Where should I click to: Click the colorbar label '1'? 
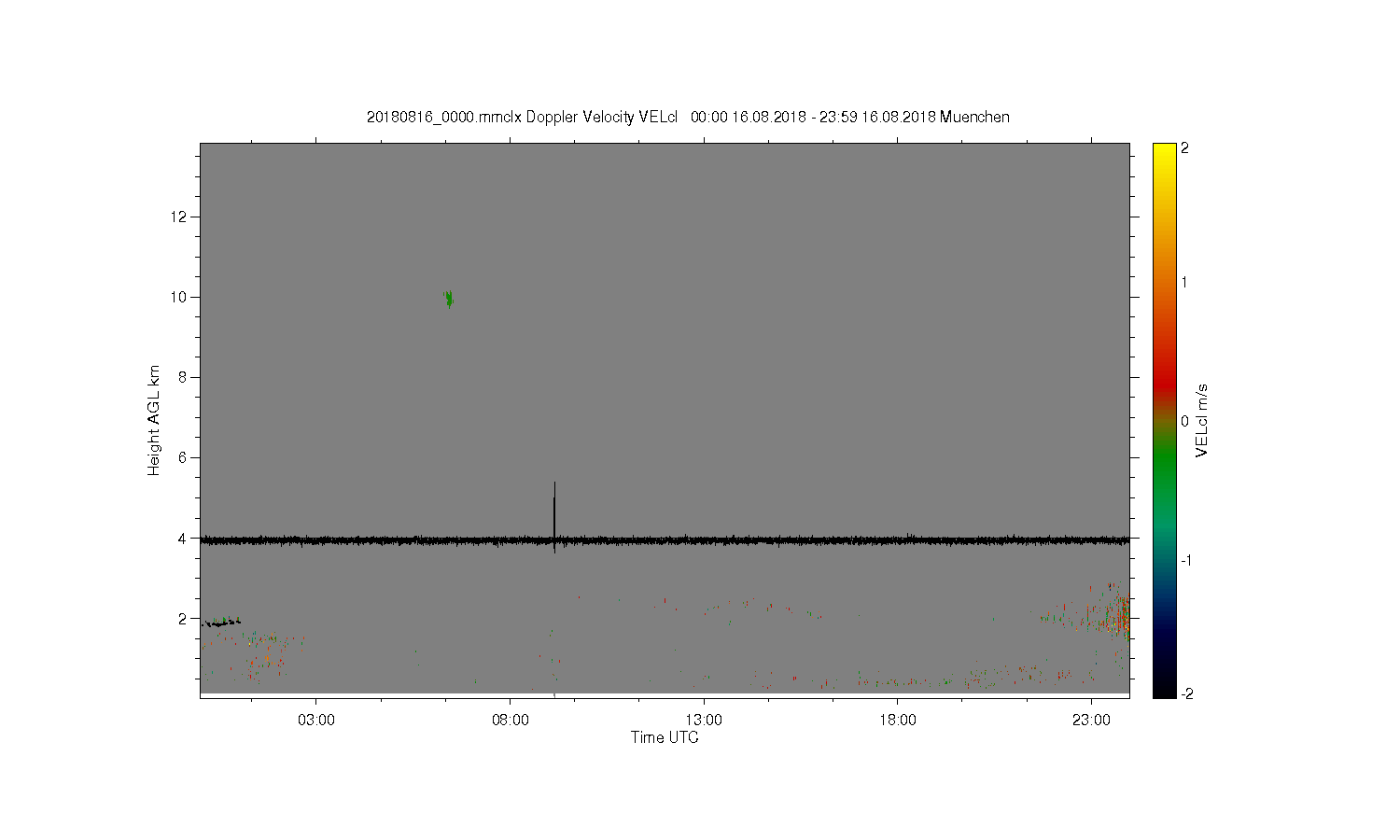pos(1184,282)
